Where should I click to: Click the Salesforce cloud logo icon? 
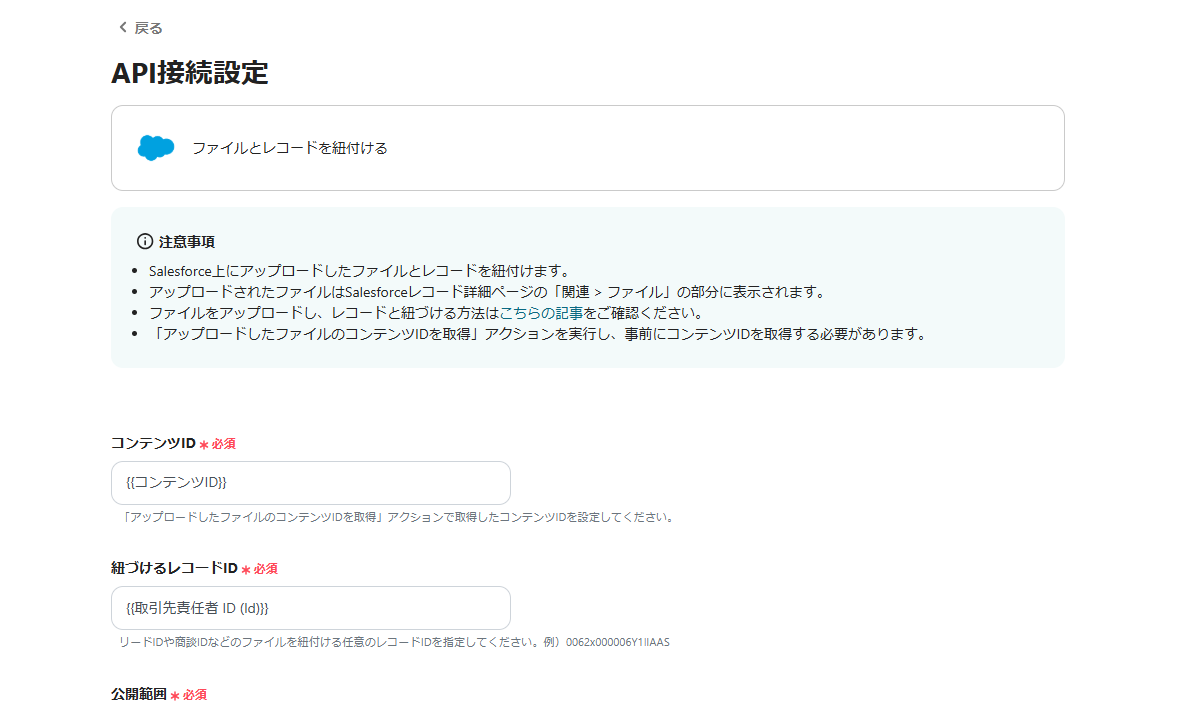[156, 148]
